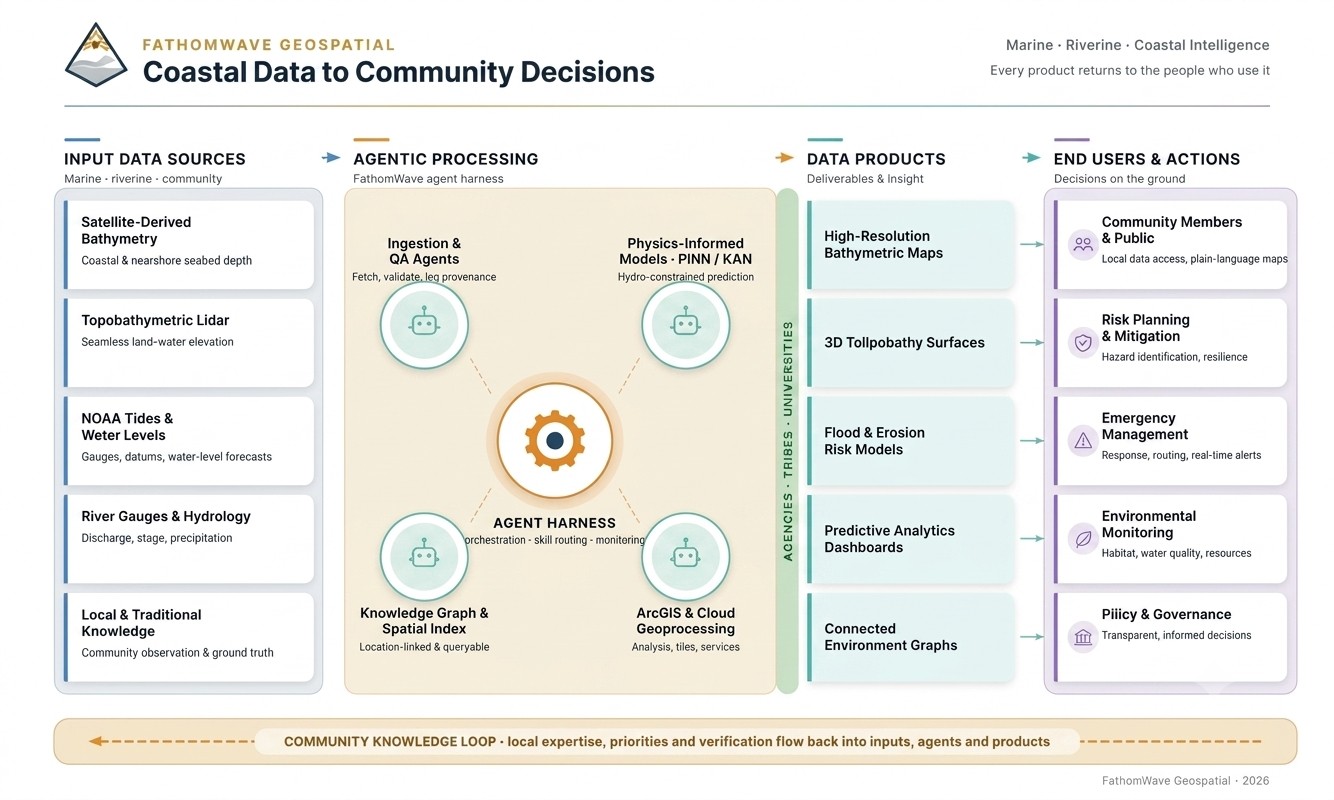Click 'Fetch, validate, log provenance' caption

pos(424,277)
